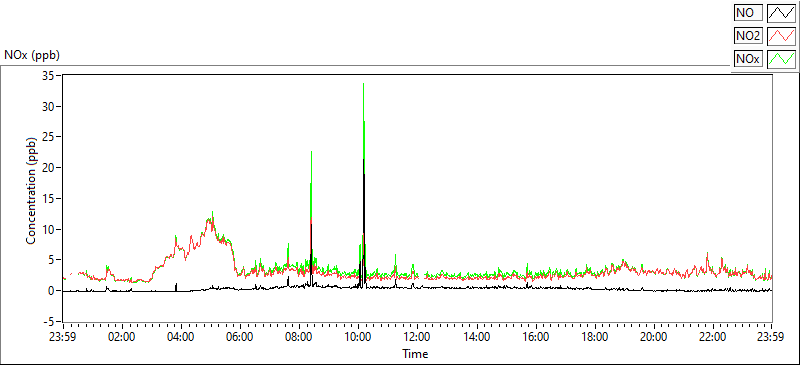Click the 'NOx (ppb)' graph title
Screen dimensions: 800x365
point(32,55)
